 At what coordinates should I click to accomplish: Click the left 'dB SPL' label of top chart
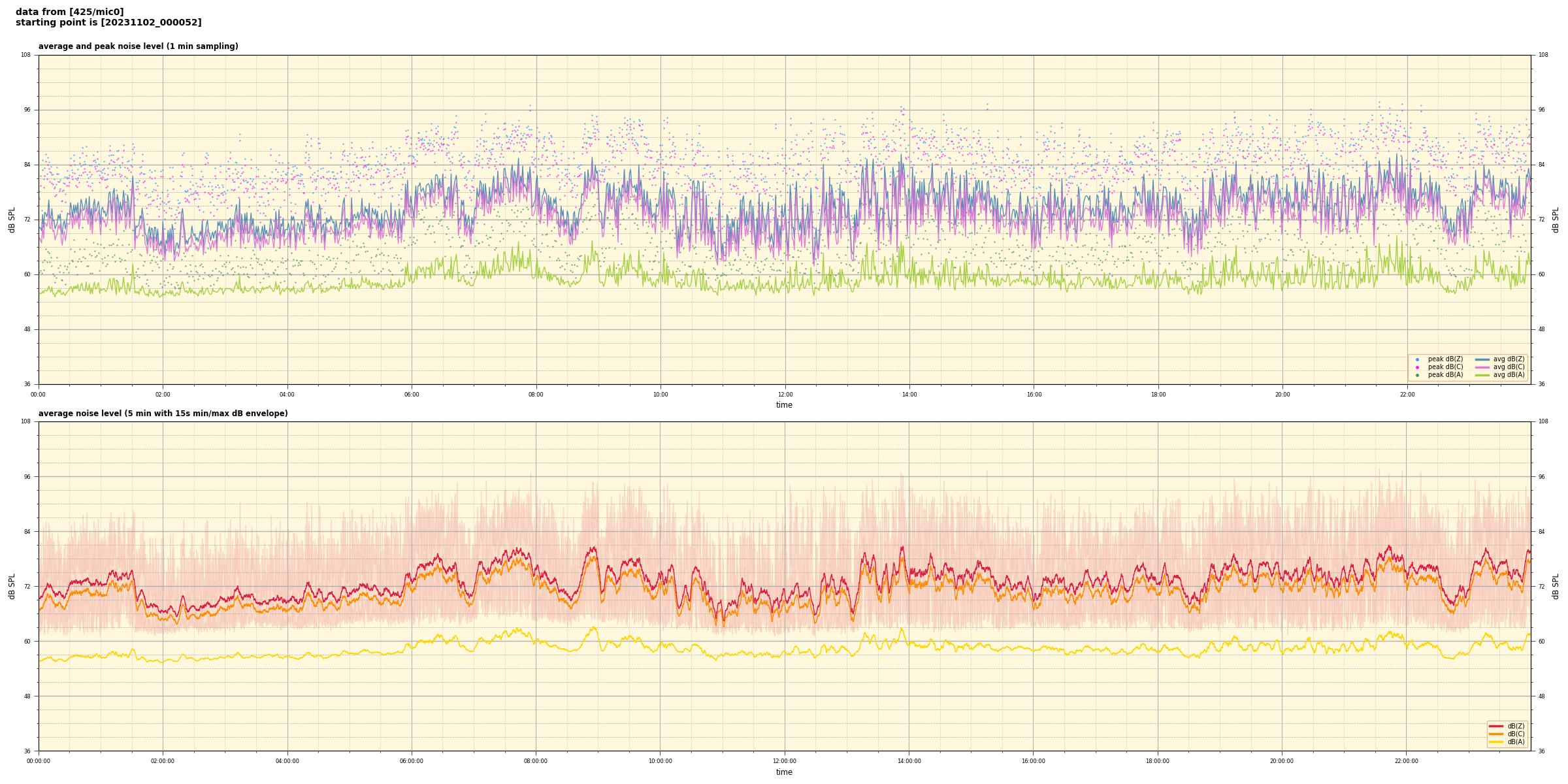(12, 220)
